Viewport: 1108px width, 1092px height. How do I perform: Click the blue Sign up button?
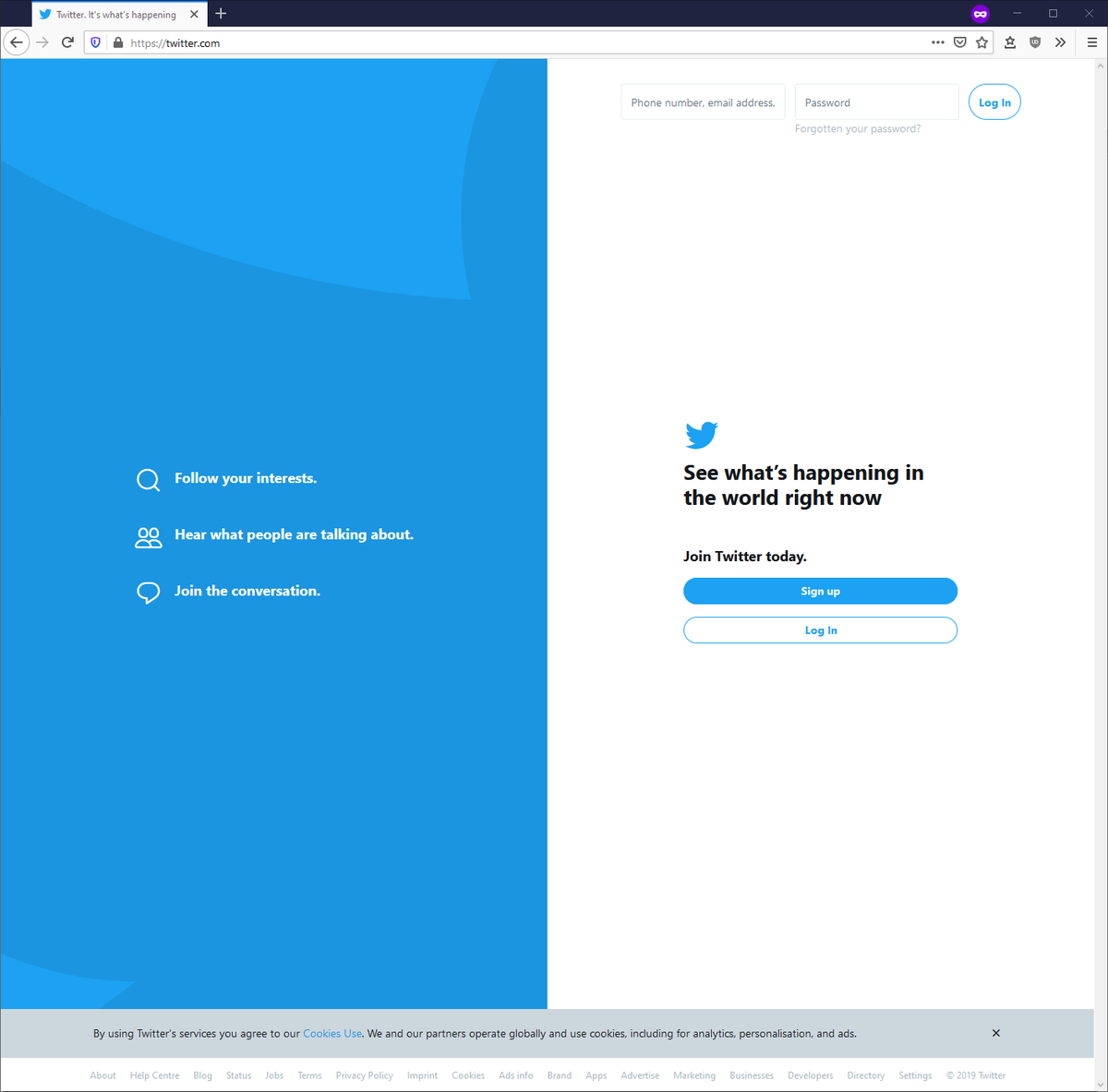(820, 592)
